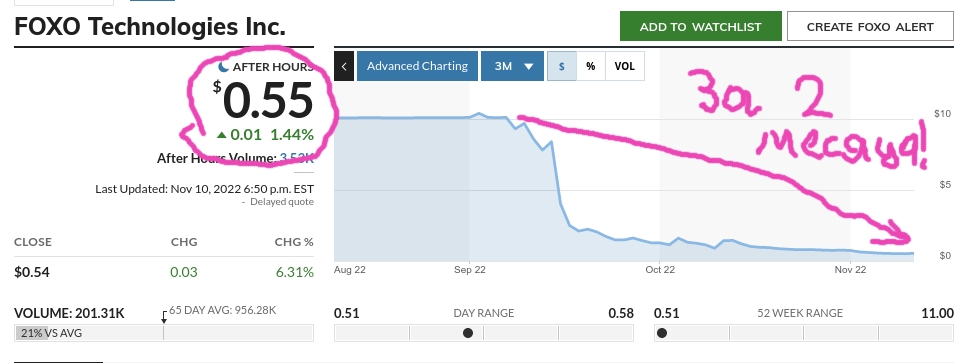The image size is (973, 363).
Task: Click the green up-triangle change indicator
Action: point(222,135)
